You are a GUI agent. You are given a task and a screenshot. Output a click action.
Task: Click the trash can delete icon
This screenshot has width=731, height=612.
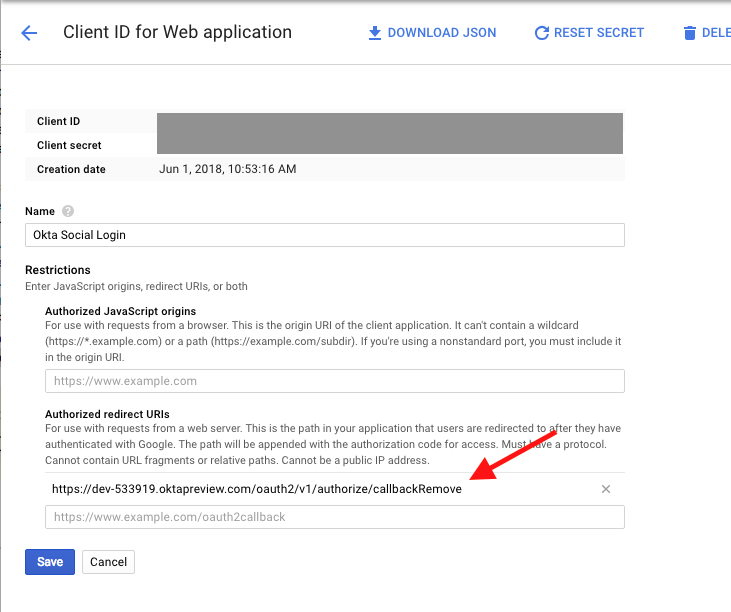[689, 33]
